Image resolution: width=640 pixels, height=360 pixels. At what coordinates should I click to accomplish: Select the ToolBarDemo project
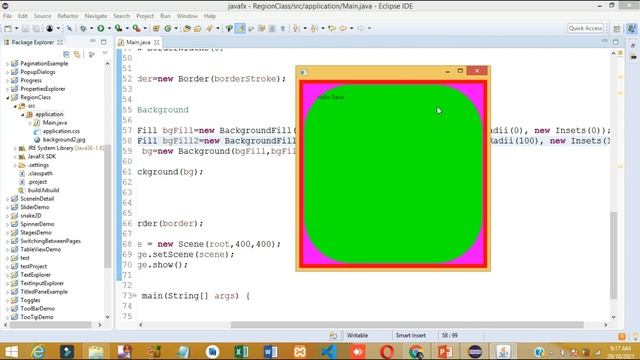tap(38, 309)
